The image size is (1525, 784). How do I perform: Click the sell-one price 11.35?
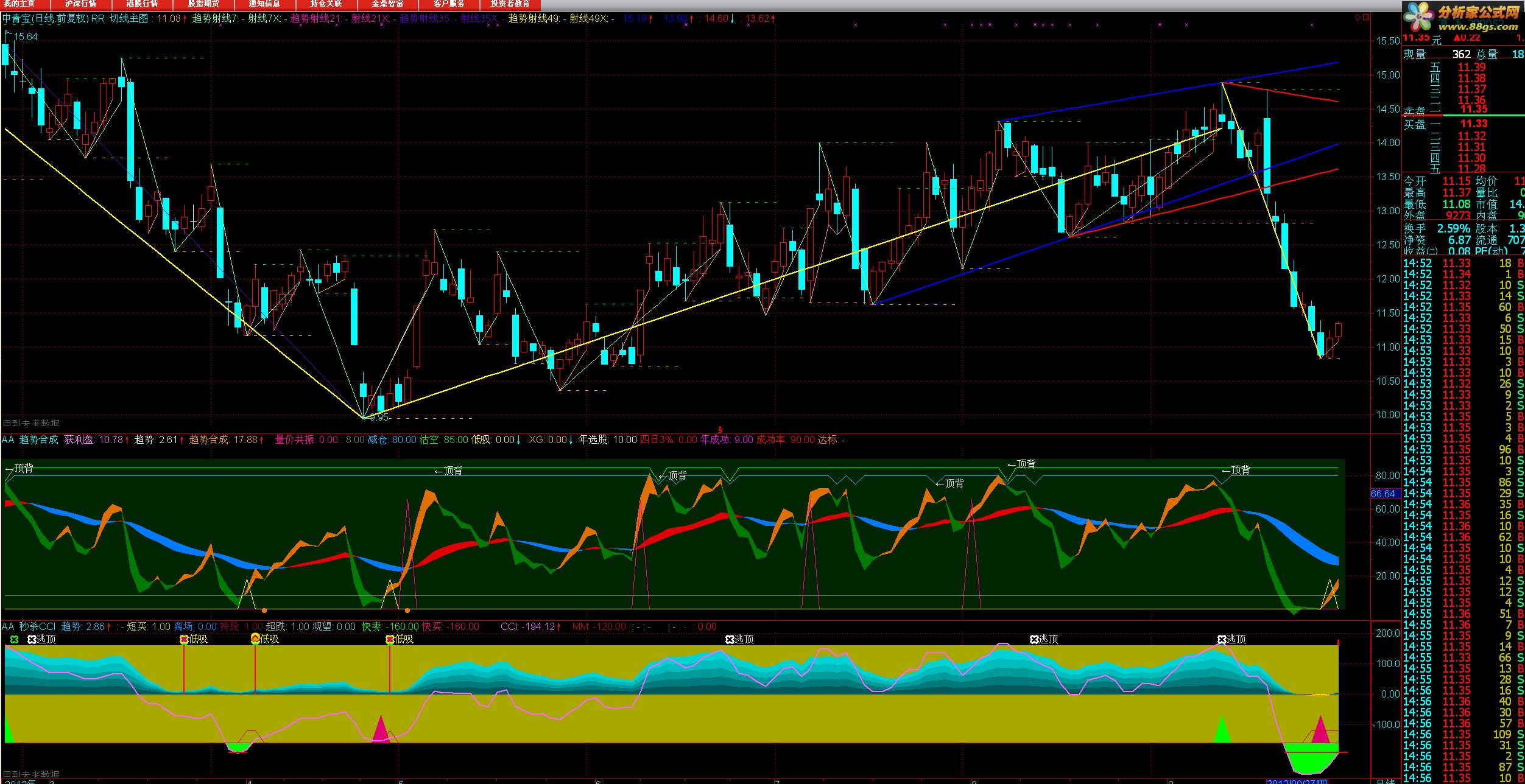1474,108
